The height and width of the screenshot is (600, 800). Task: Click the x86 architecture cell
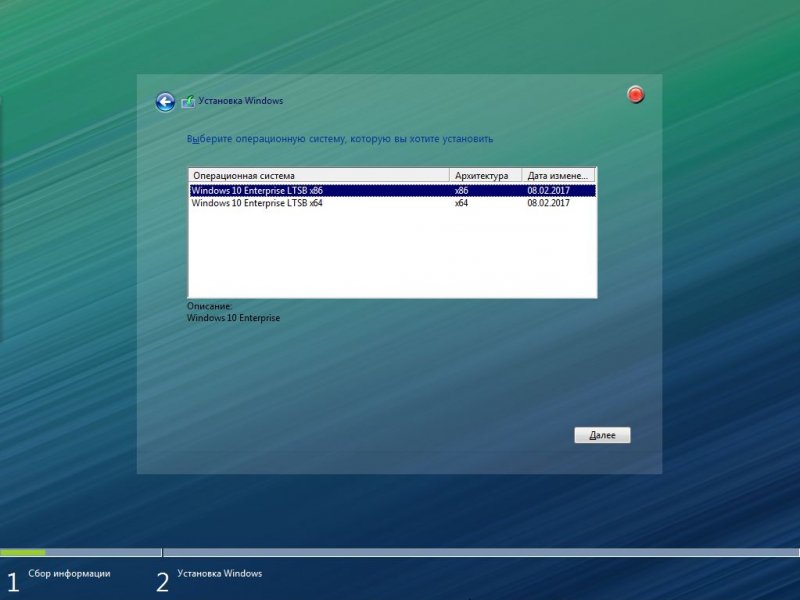(x=461, y=191)
